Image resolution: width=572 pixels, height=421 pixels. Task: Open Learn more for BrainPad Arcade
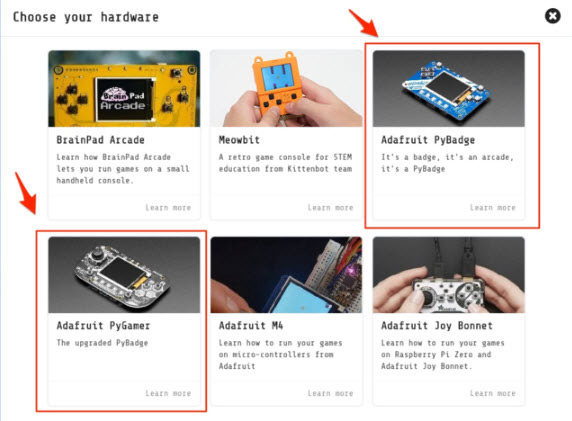(168, 208)
